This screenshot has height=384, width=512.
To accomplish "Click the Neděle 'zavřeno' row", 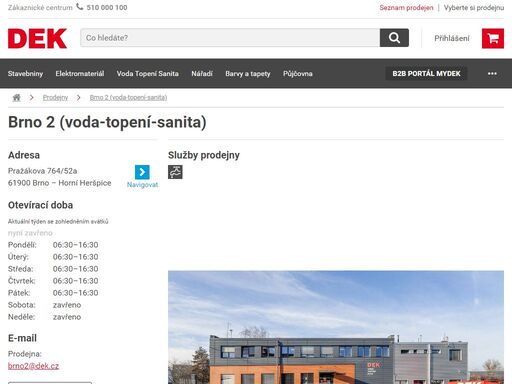I will click(44, 317).
